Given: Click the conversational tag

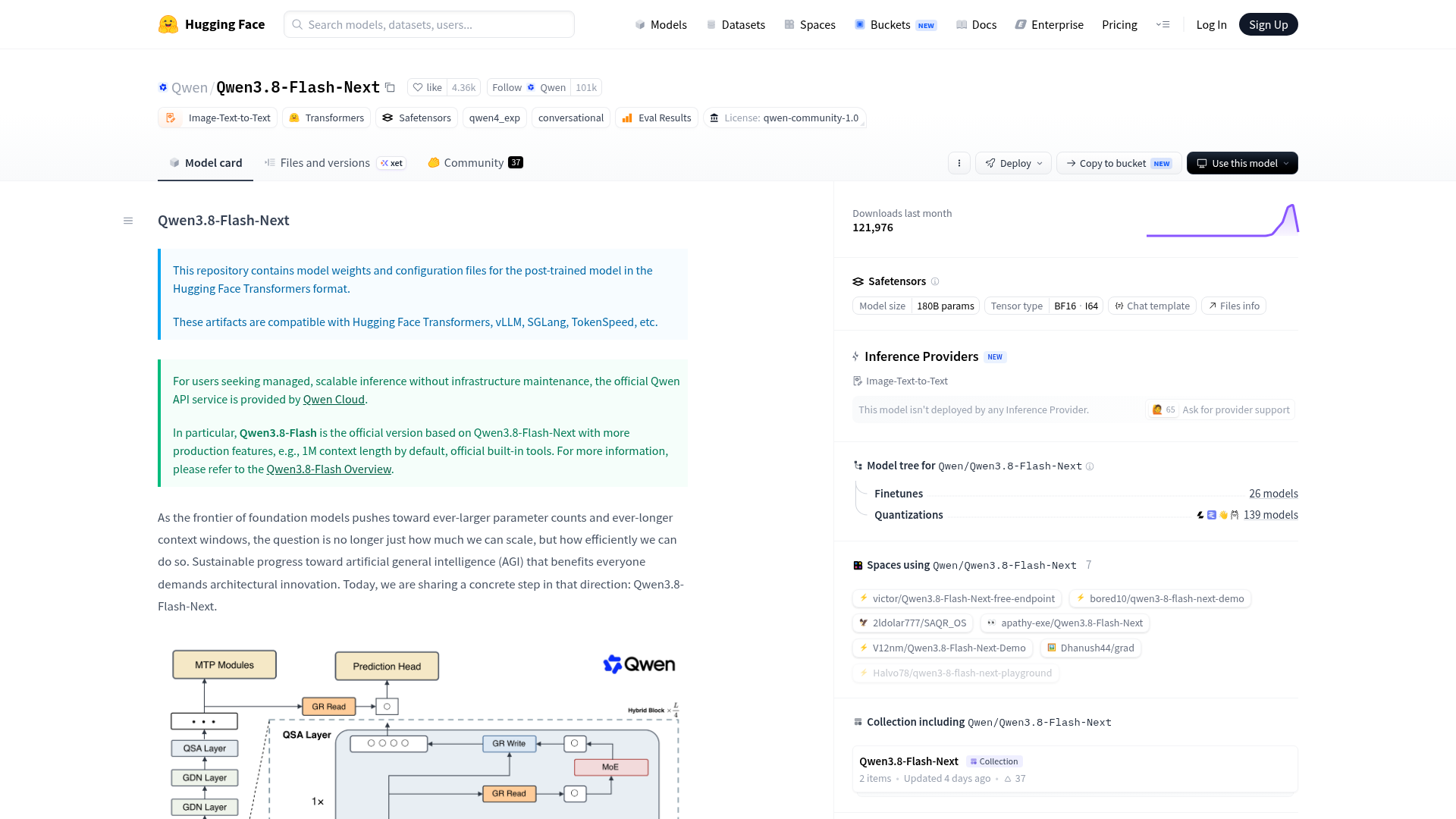Looking at the screenshot, I should tap(571, 118).
